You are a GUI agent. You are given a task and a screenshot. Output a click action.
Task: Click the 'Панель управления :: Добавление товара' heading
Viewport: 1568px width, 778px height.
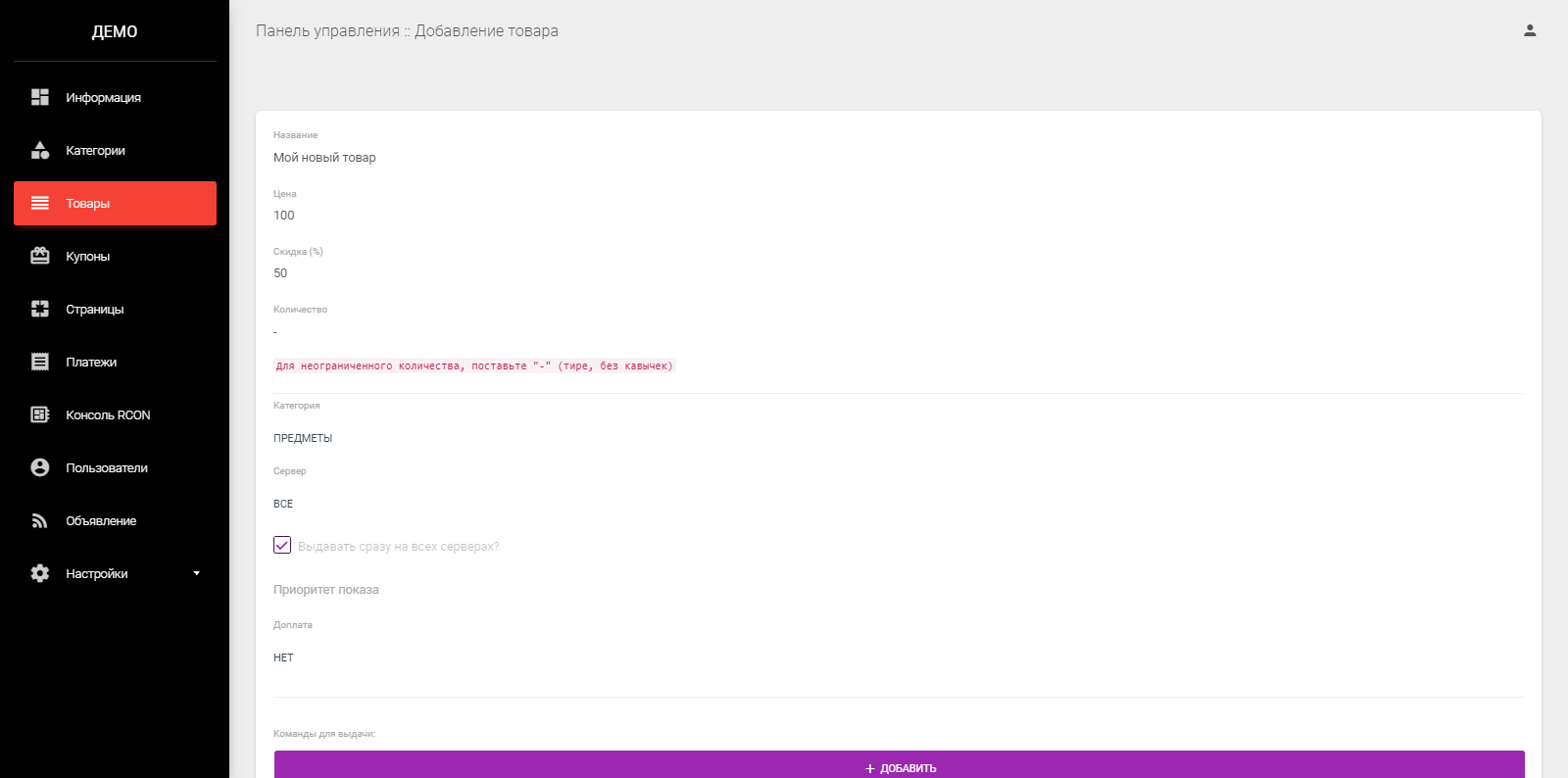[x=407, y=30]
